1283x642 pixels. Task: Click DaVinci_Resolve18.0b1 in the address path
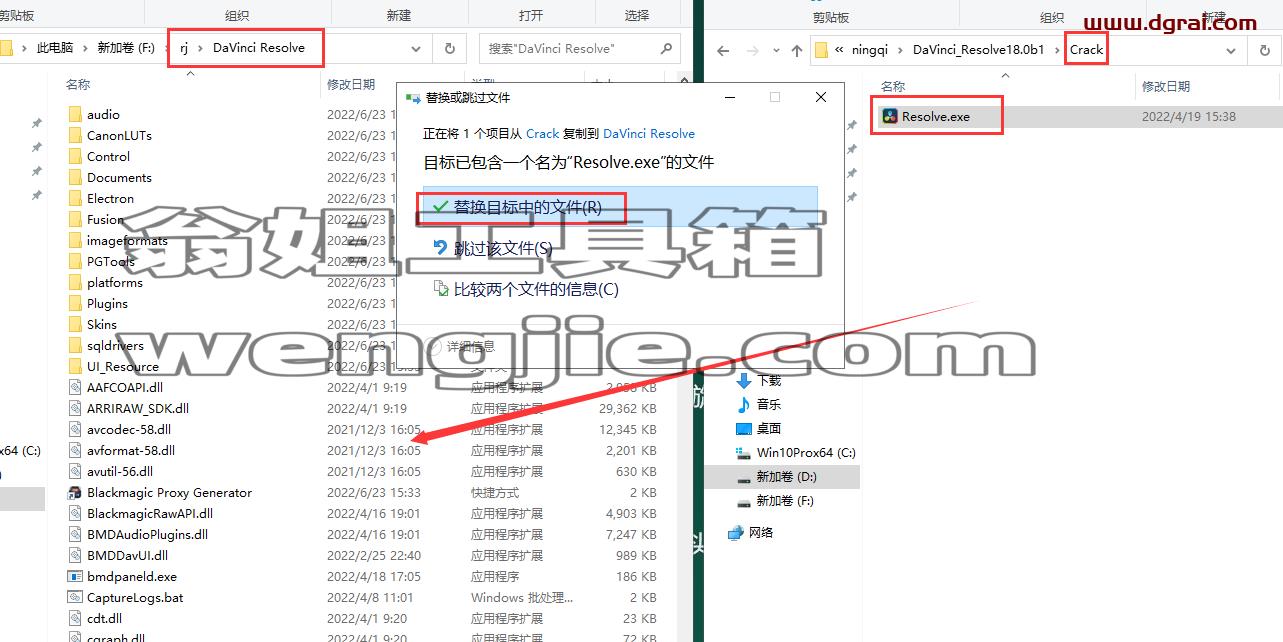pyautogui.click(x=978, y=49)
